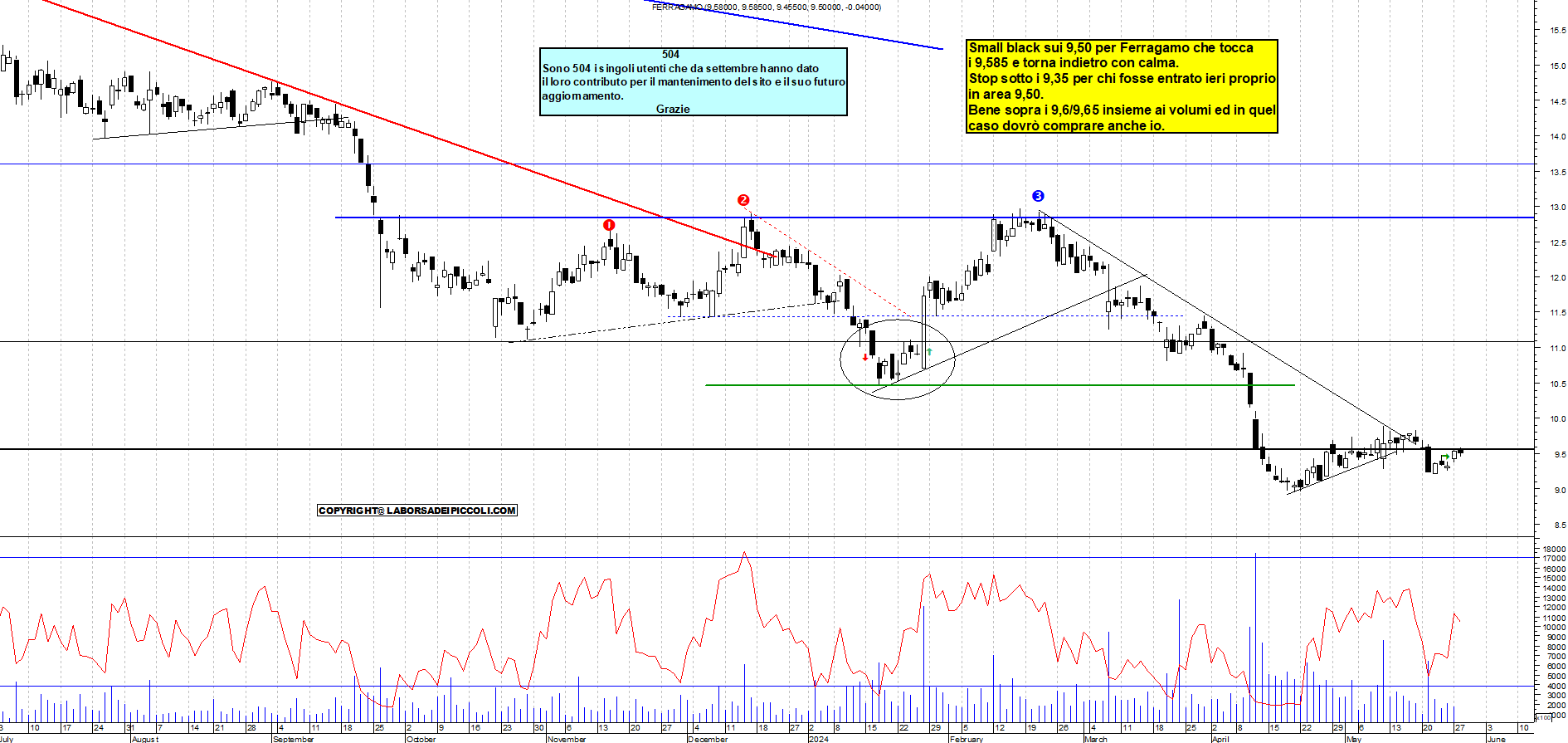
Task: Select the FERRAGAMO title quote text at top
Action: click(767, 7)
